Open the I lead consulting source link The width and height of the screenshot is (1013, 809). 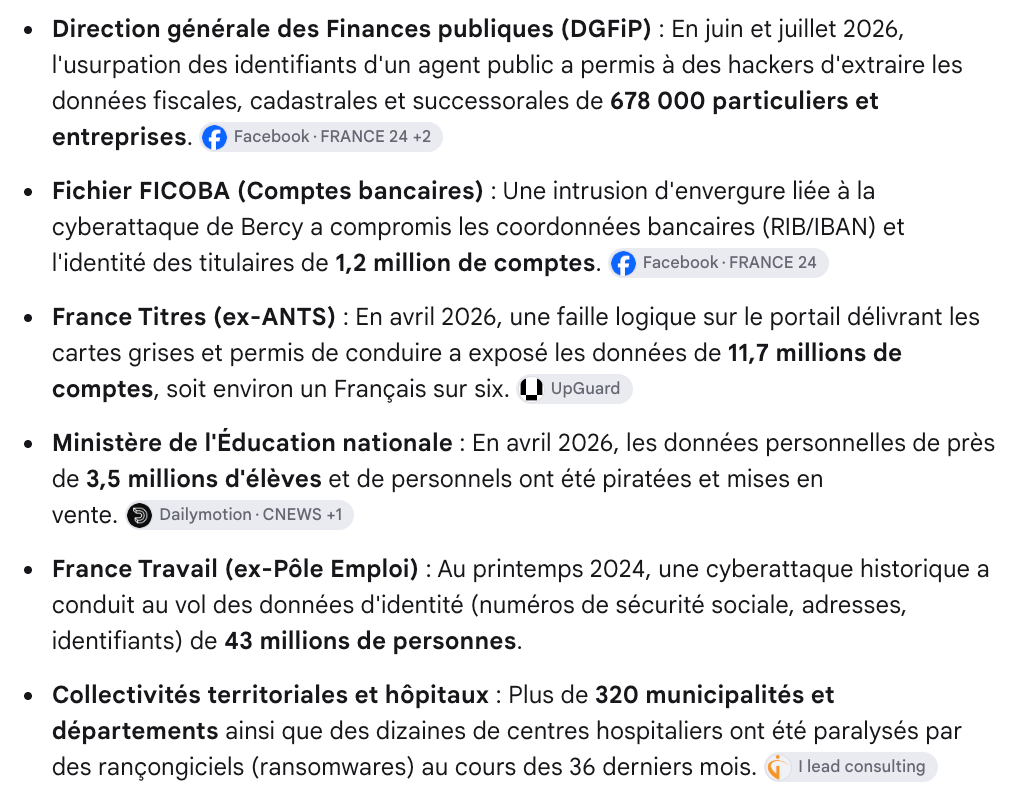point(851,767)
